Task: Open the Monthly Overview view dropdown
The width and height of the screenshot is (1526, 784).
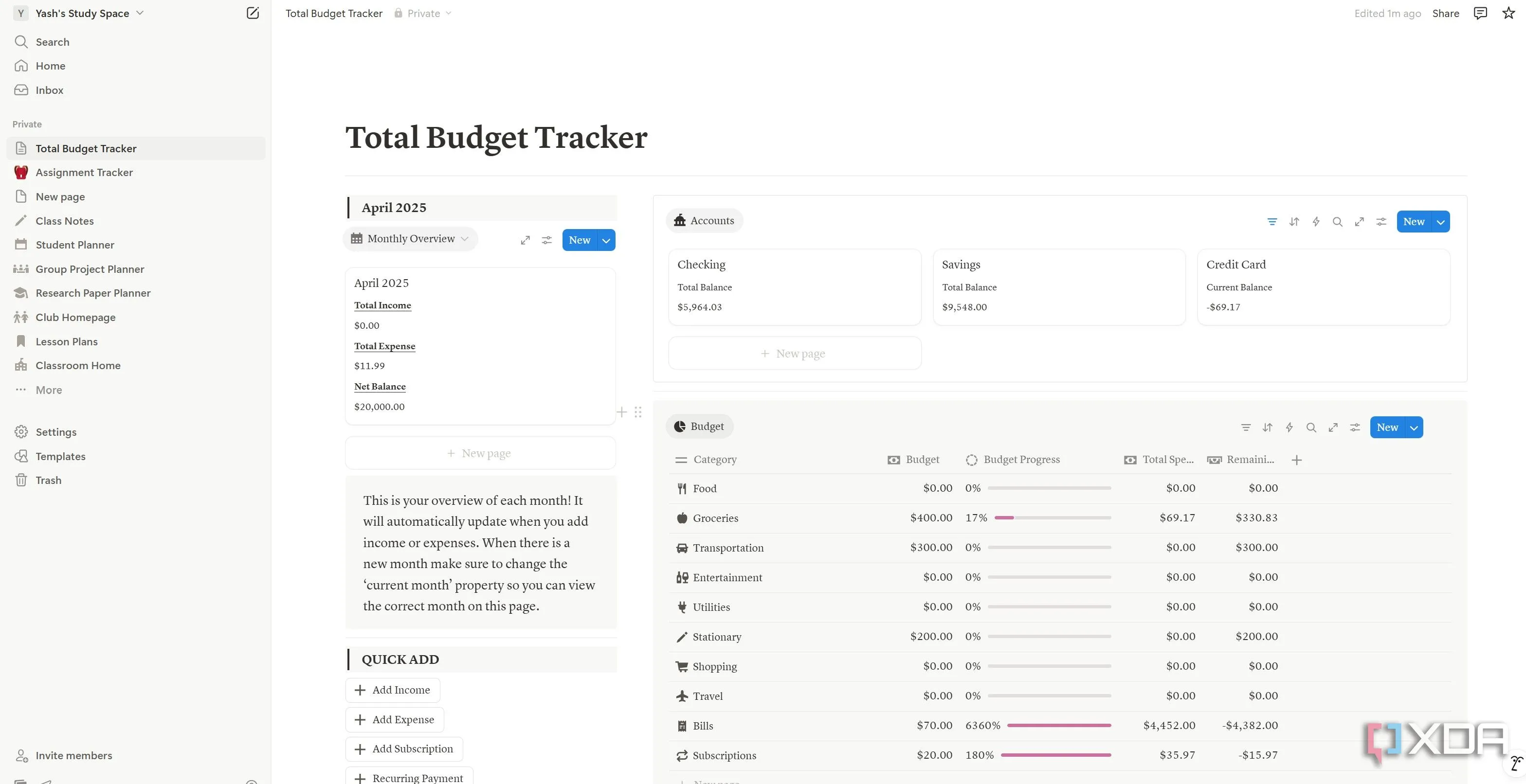Action: tap(410, 239)
